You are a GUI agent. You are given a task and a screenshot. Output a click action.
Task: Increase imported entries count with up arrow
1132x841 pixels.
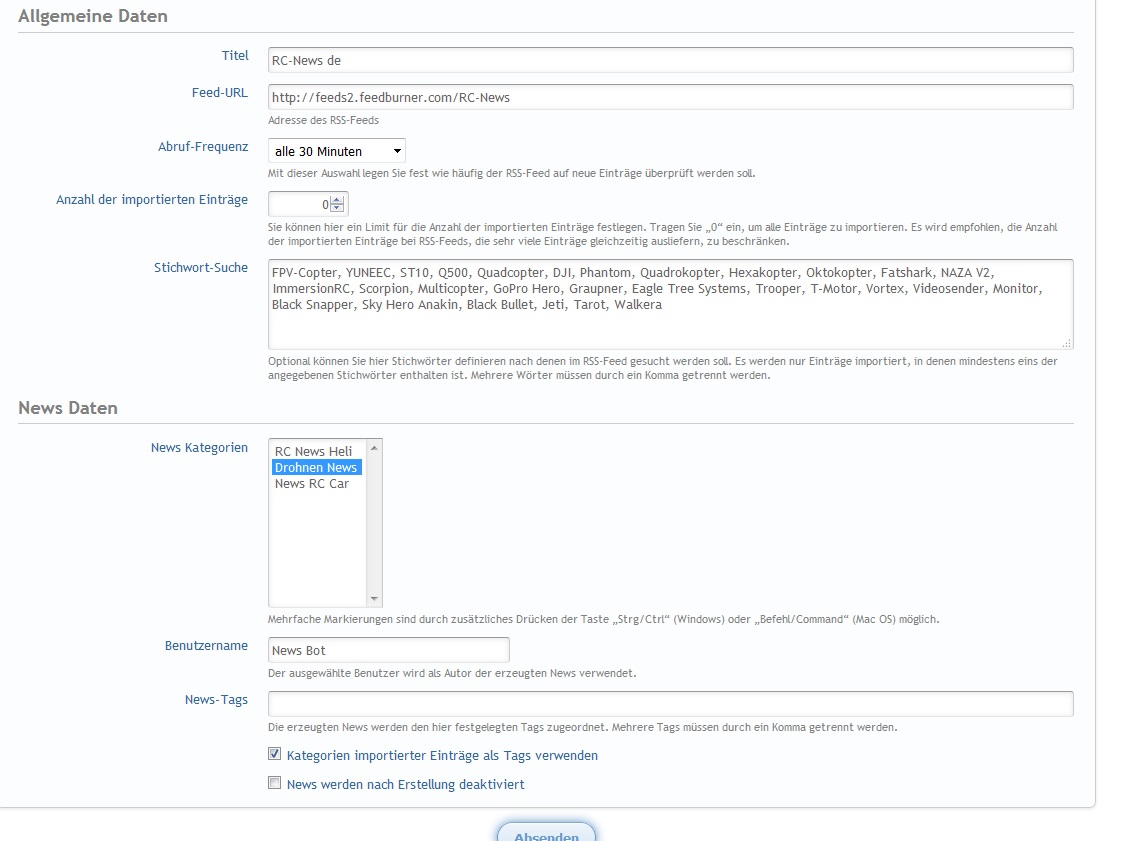(x=337, y=200)
